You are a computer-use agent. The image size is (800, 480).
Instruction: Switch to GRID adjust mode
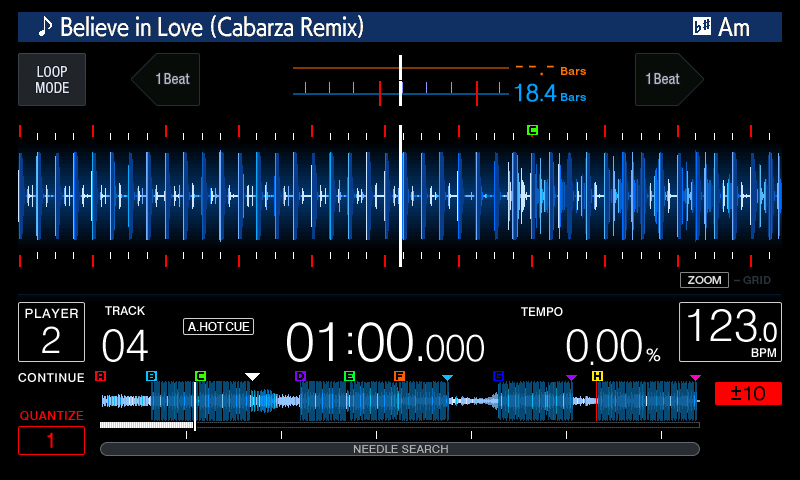(754, 280)
